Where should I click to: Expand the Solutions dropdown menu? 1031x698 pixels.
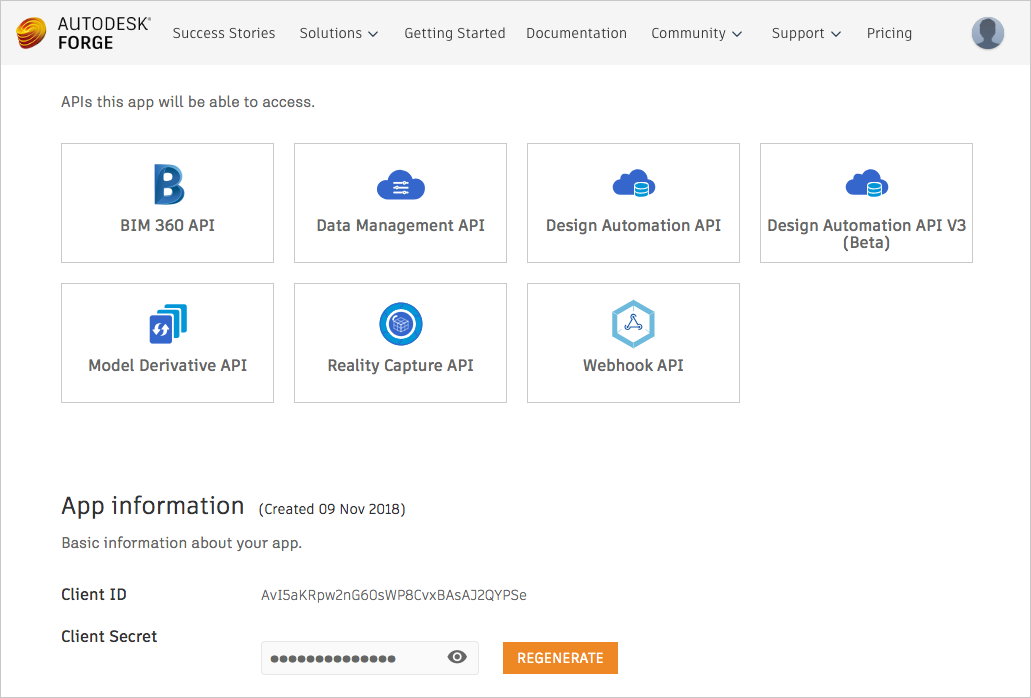coord(339,33)
